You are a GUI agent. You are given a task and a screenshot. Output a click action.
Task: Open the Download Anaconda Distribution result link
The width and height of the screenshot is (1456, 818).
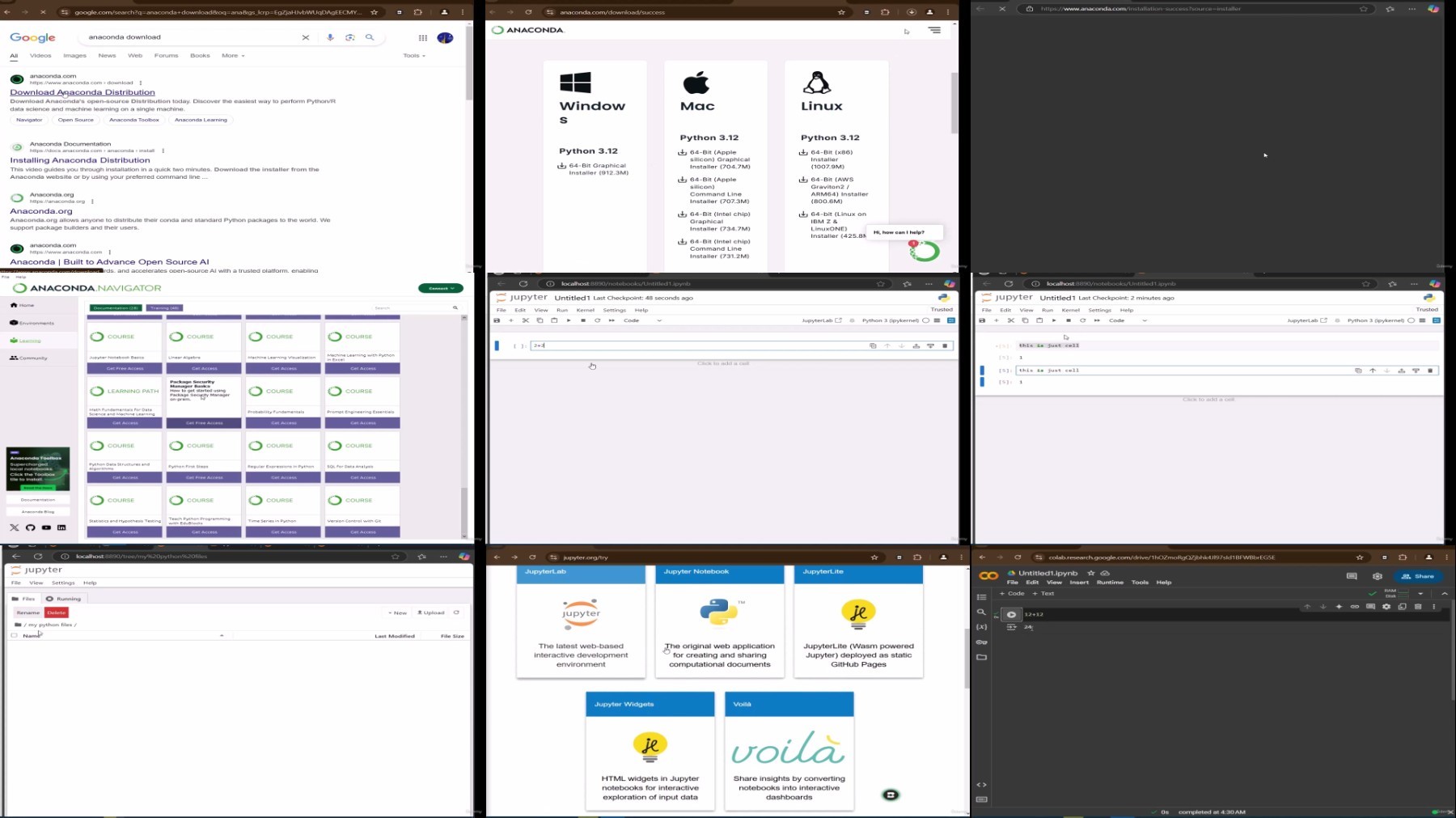pyautogui.click(x=83, y=92)
